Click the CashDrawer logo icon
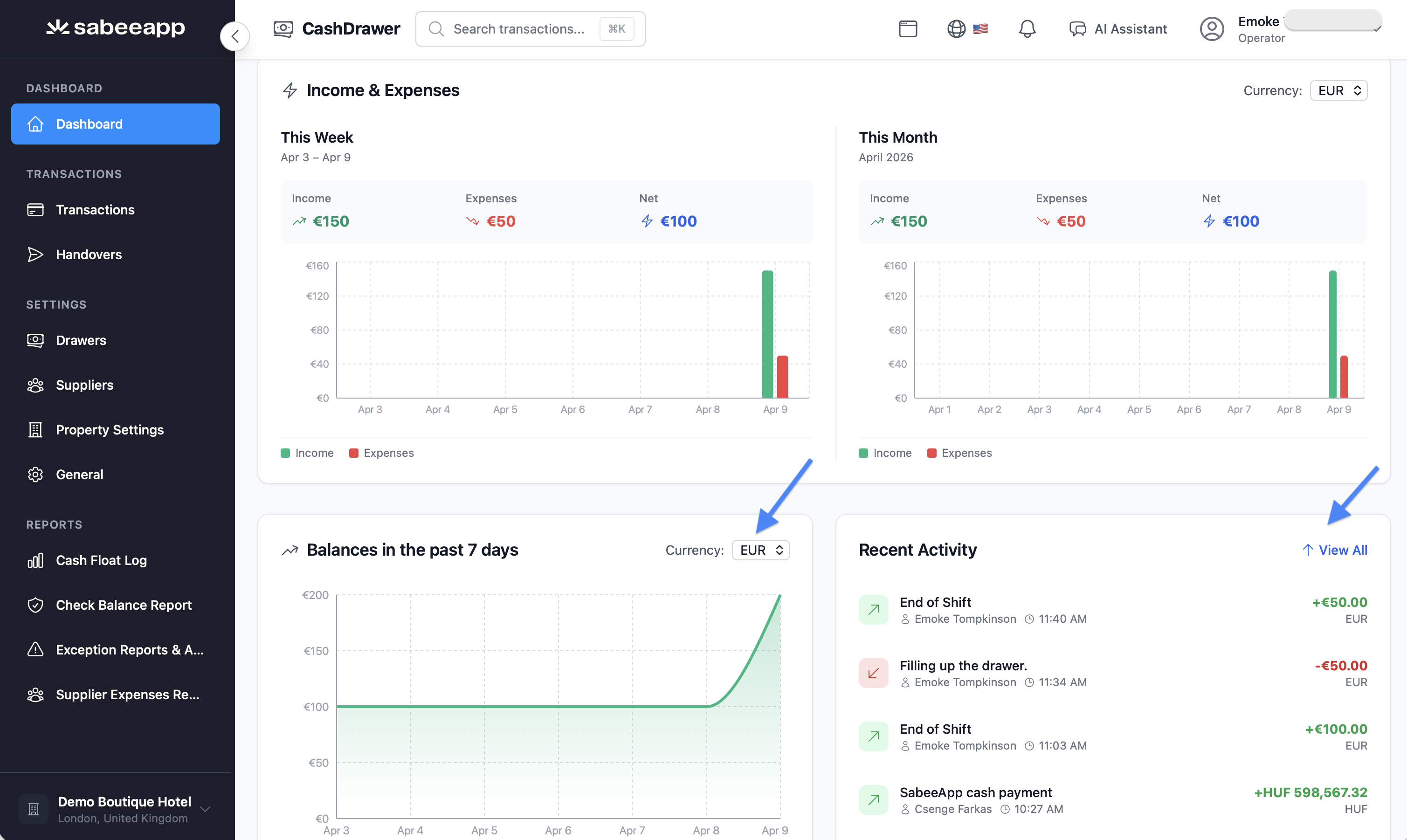This screenshot has height=840, width=1407. tap(283, 29)
